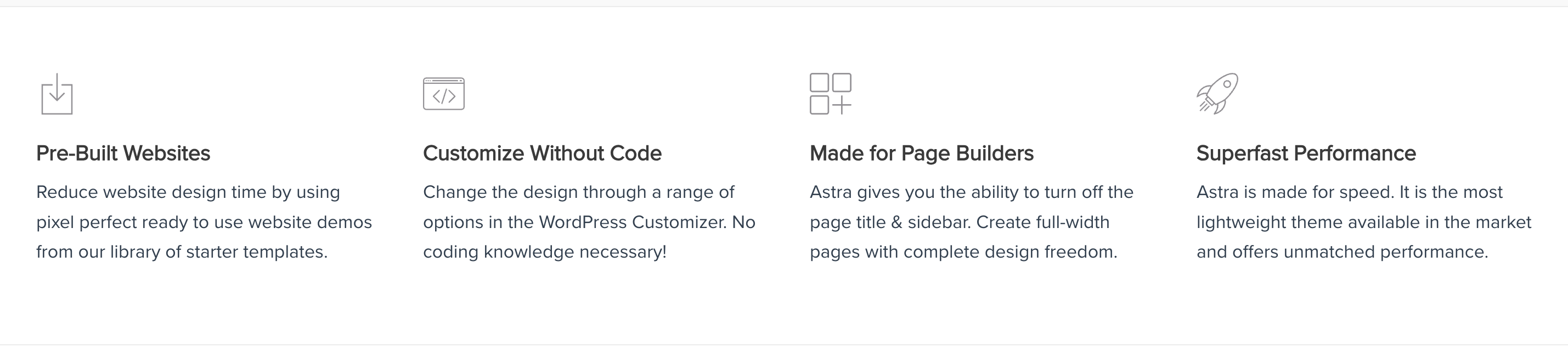Viewport: 1568px width, 353px height.
Task: Click the line starting "Reduce website design time"
Action: (188, 192)
